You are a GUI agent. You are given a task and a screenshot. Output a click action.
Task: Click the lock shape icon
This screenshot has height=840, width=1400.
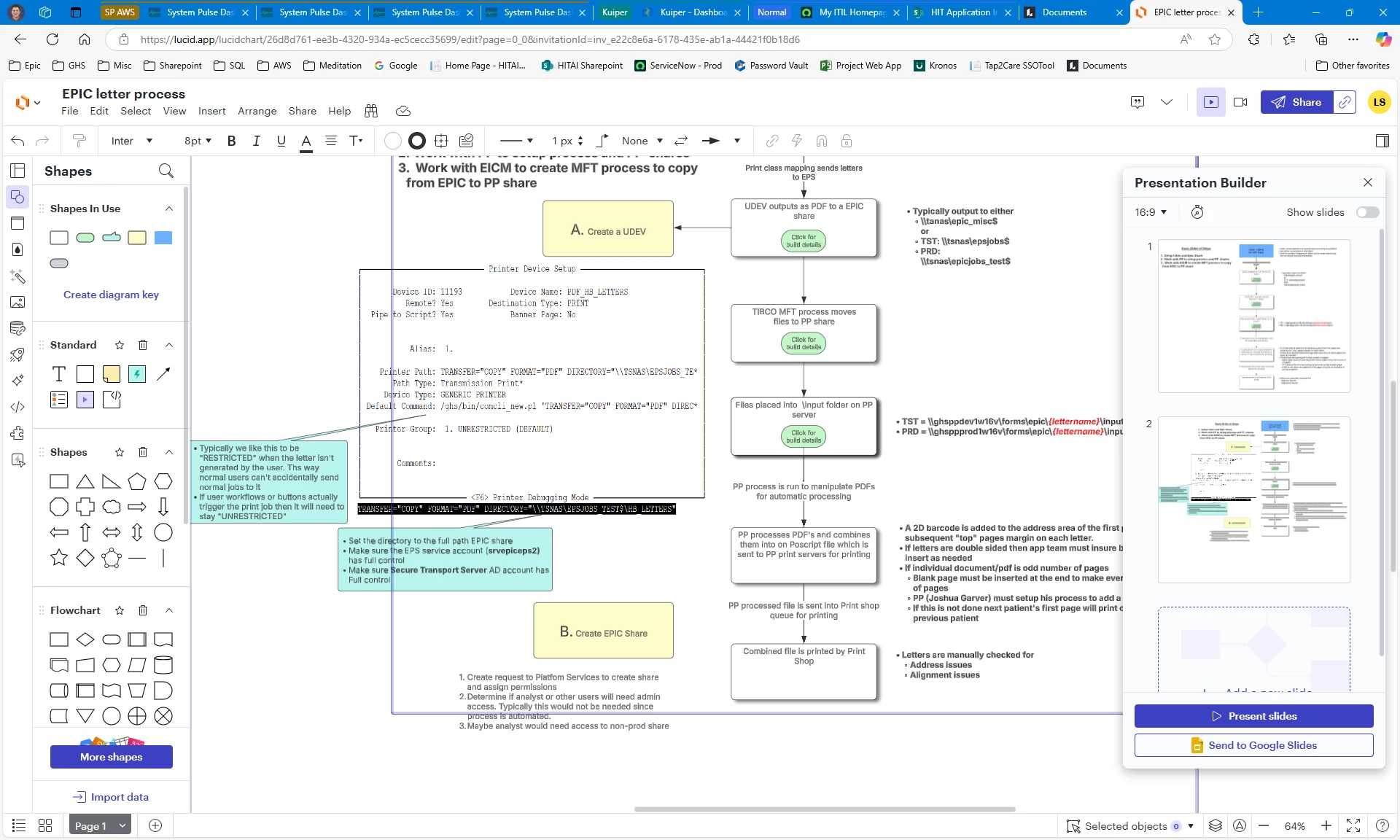point(846,141)
